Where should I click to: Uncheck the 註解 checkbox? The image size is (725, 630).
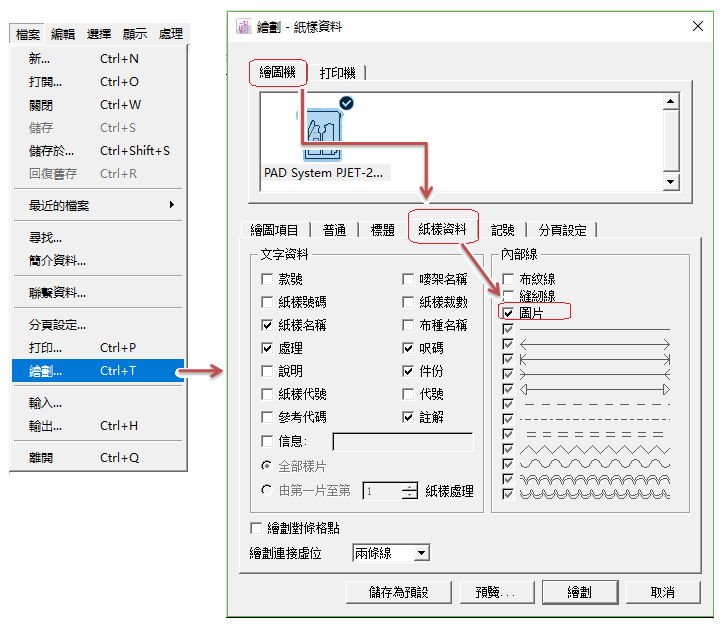pyautogui.click(x=409, y=417)
